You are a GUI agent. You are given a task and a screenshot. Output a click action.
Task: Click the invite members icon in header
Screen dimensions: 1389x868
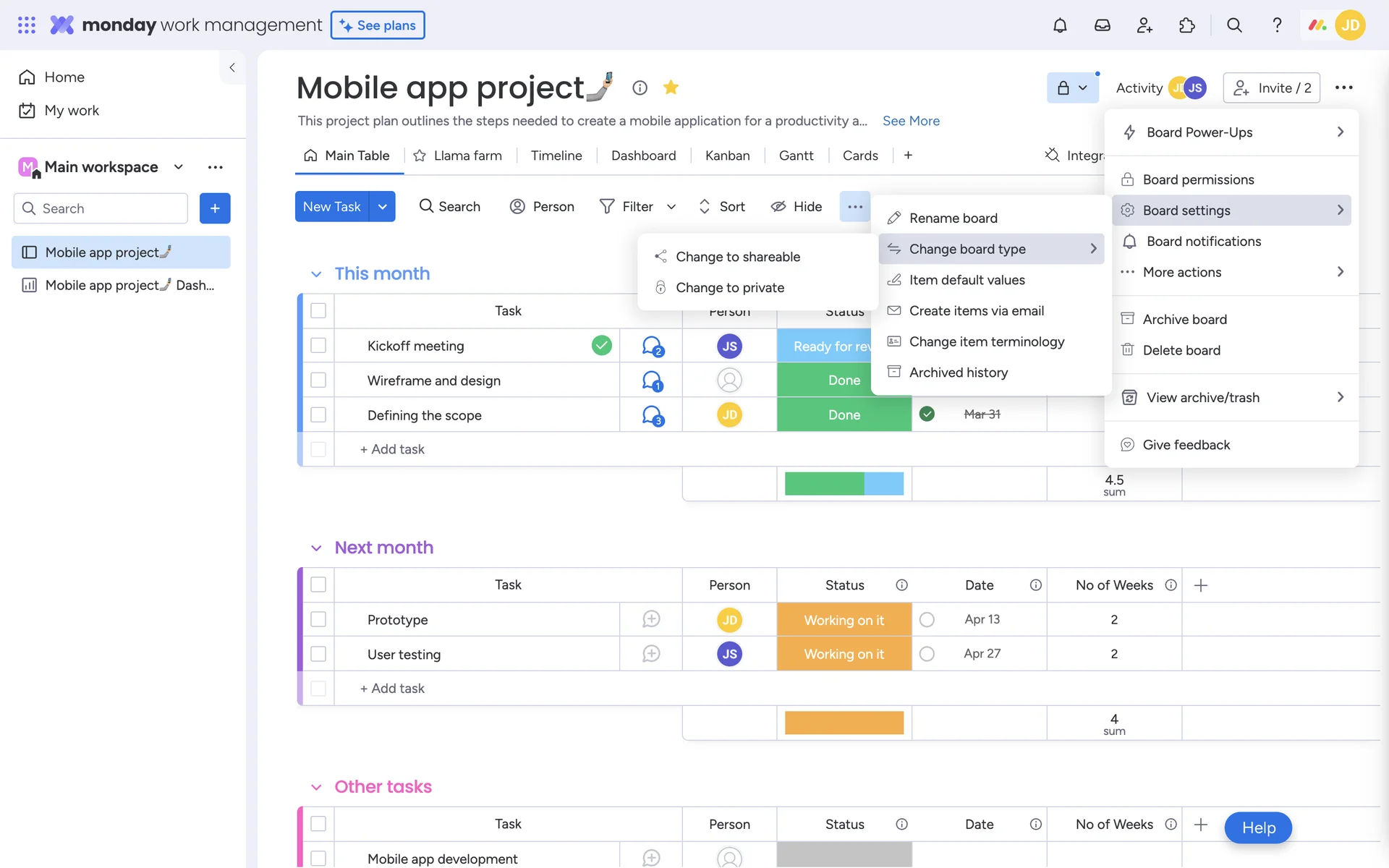pyautogui.click(x=1144, y=25)
